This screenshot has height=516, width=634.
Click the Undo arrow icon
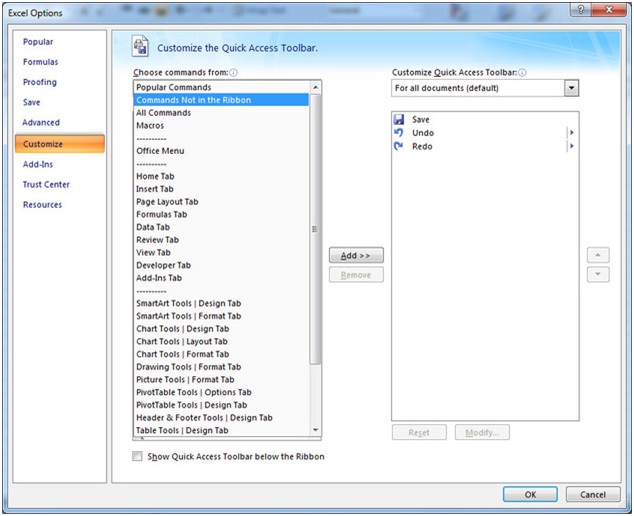pyautogui.click(x=399, y=133)
